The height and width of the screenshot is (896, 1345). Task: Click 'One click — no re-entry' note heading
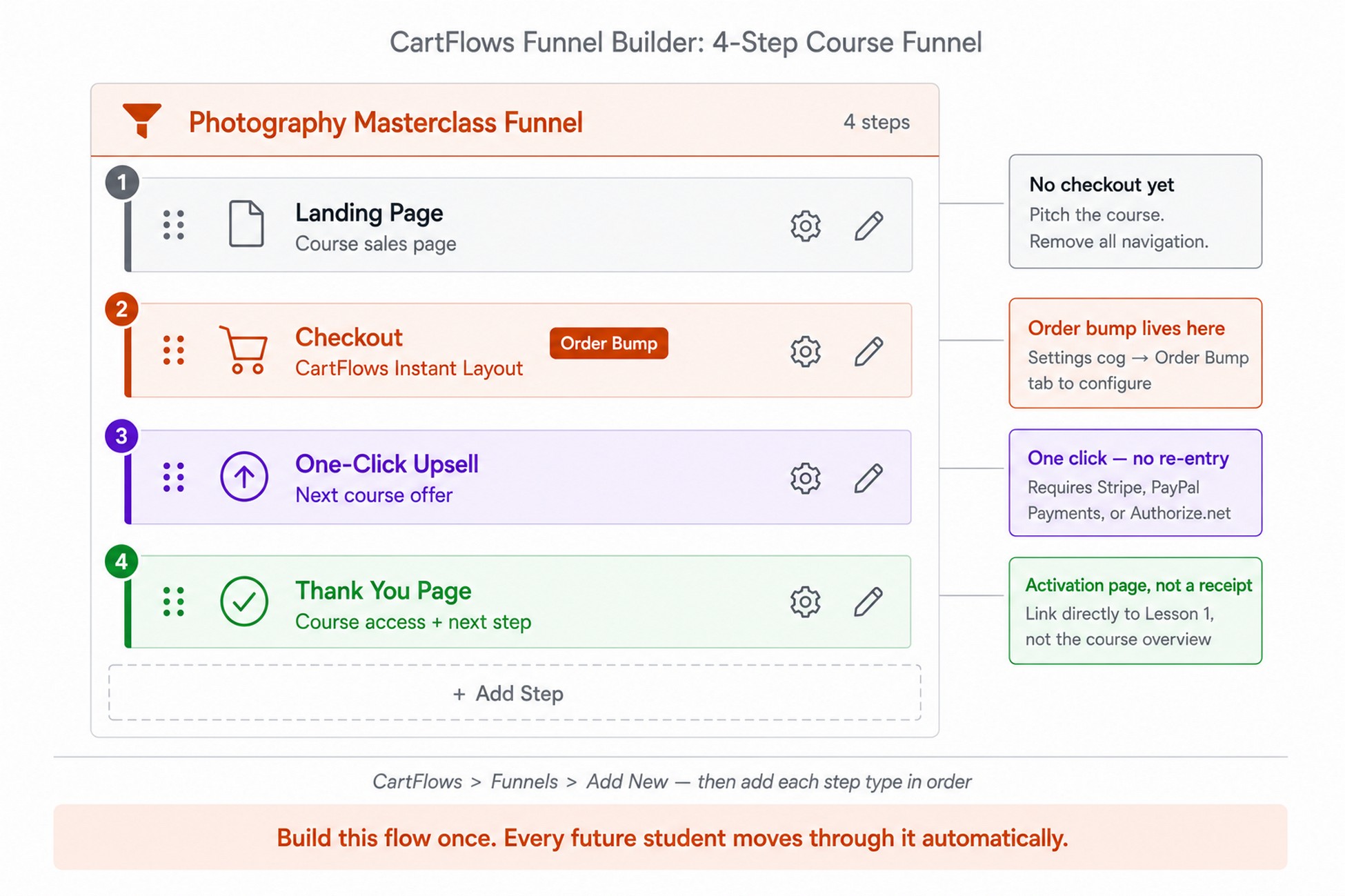tap(1128, 458)
